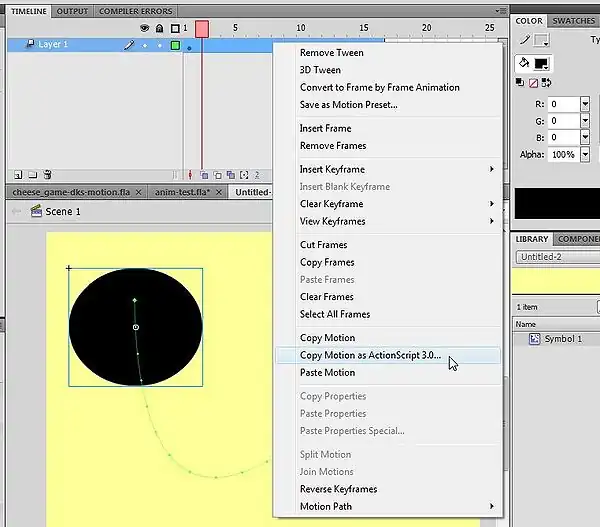Select Symbol 1 in the Library
Screen dimensions: 600x527
562,339
